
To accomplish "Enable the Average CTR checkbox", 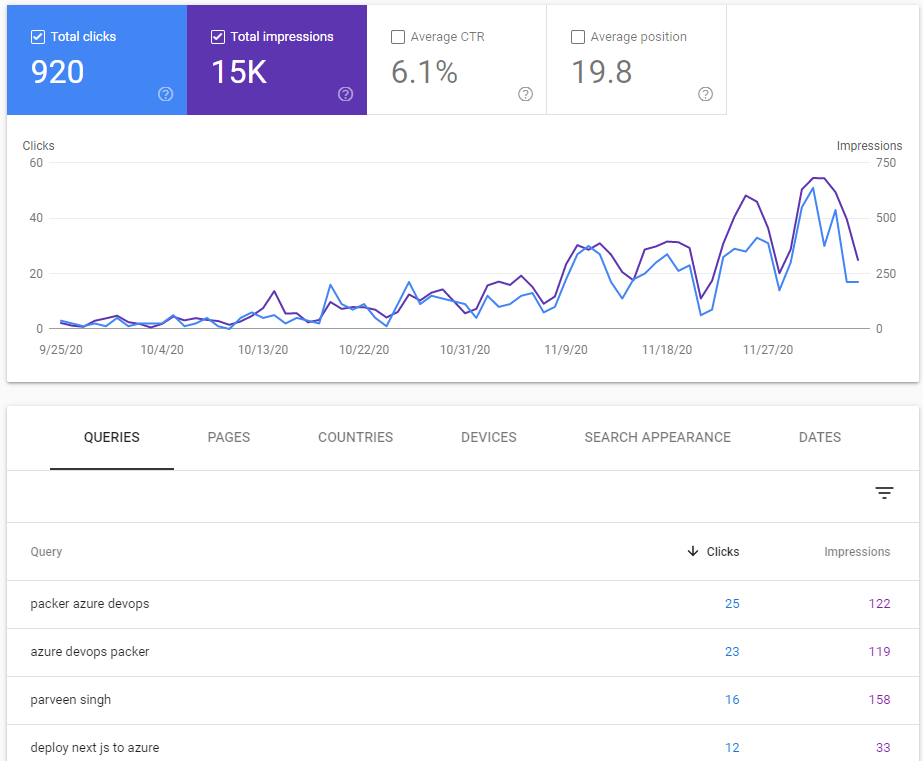I will tap(398, 37).
